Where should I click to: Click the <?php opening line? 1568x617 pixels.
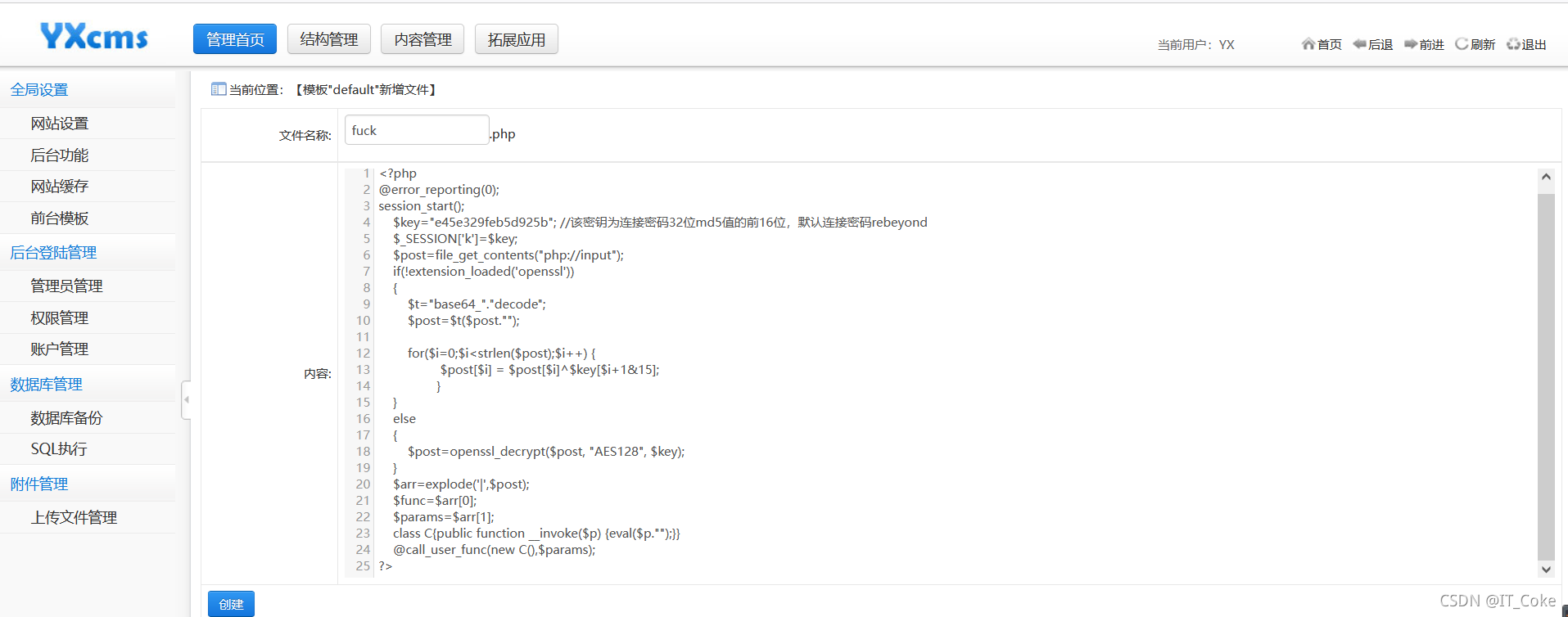(398, 173)
